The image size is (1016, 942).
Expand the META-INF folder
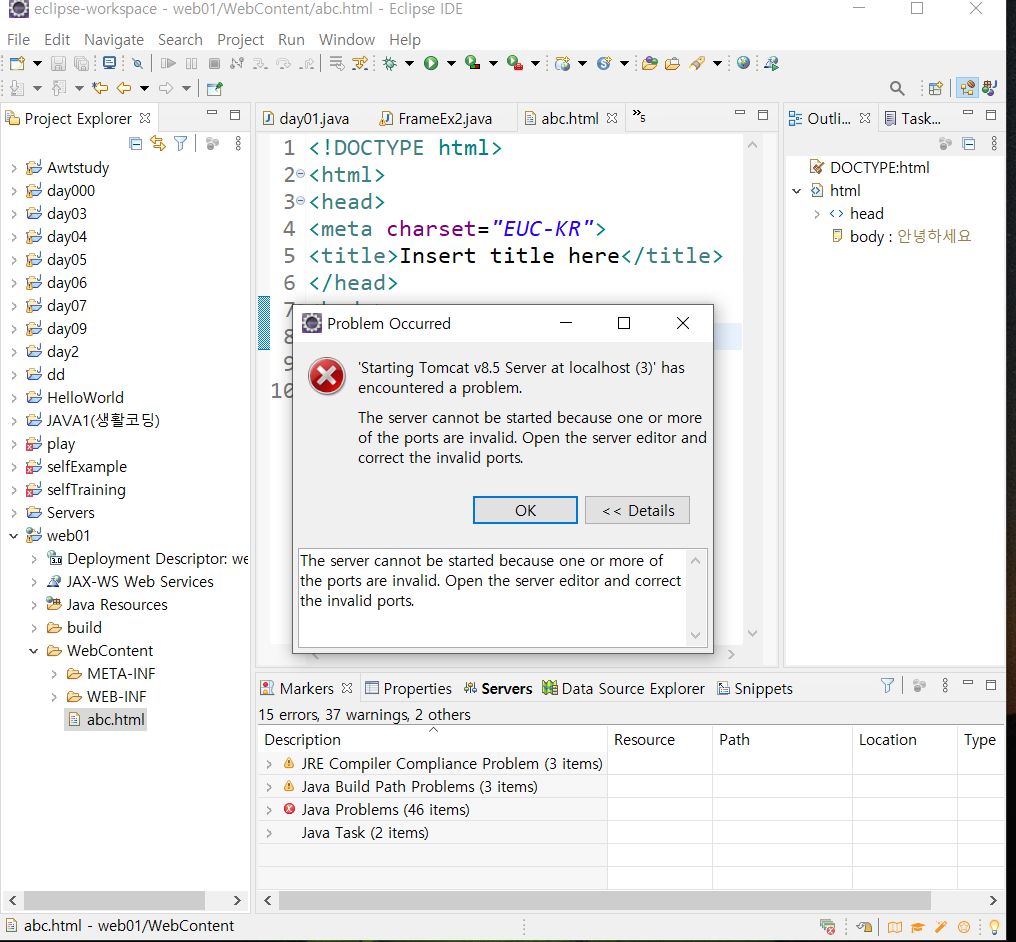[54, 674]
